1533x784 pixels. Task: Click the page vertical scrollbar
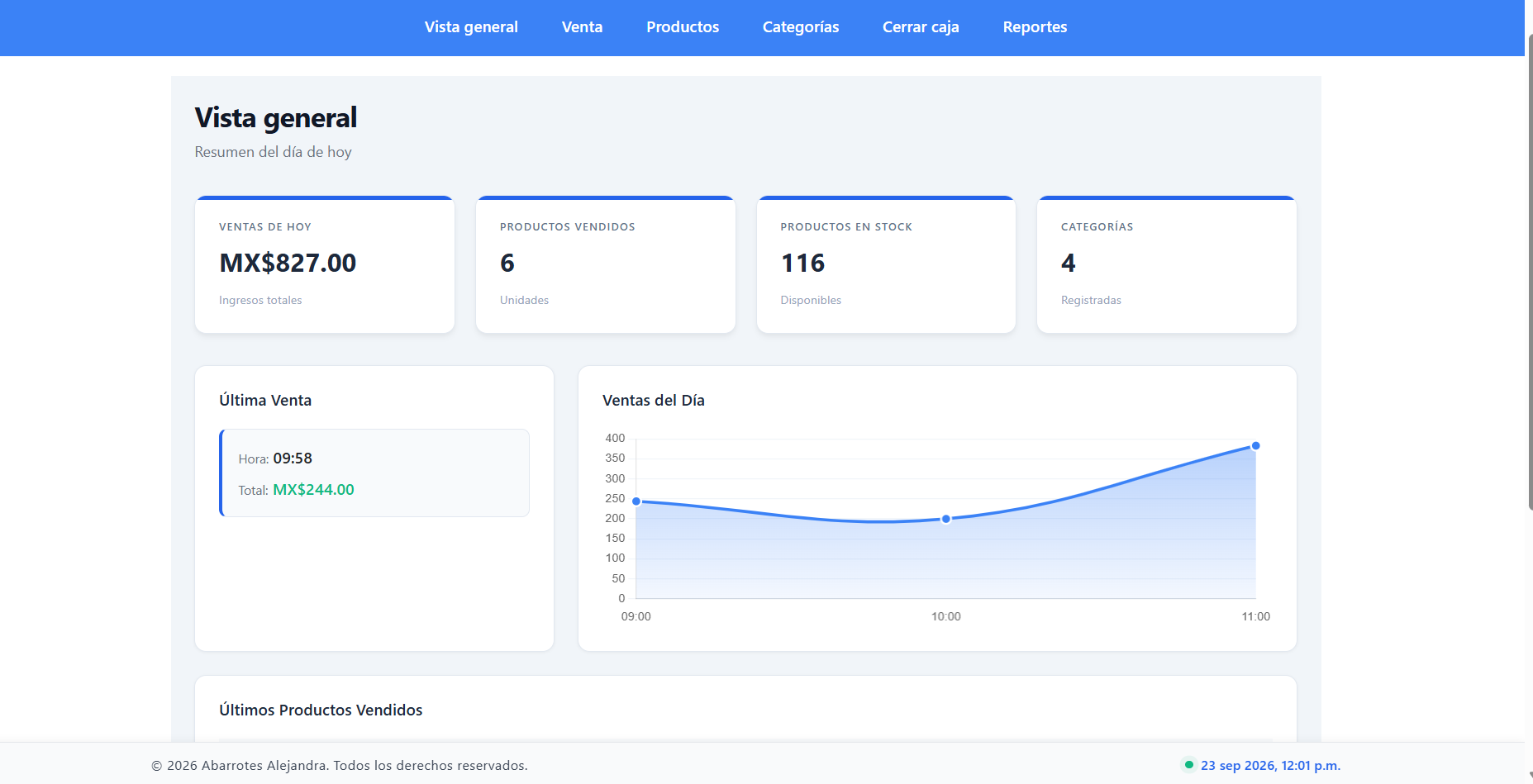(1529, 273)
